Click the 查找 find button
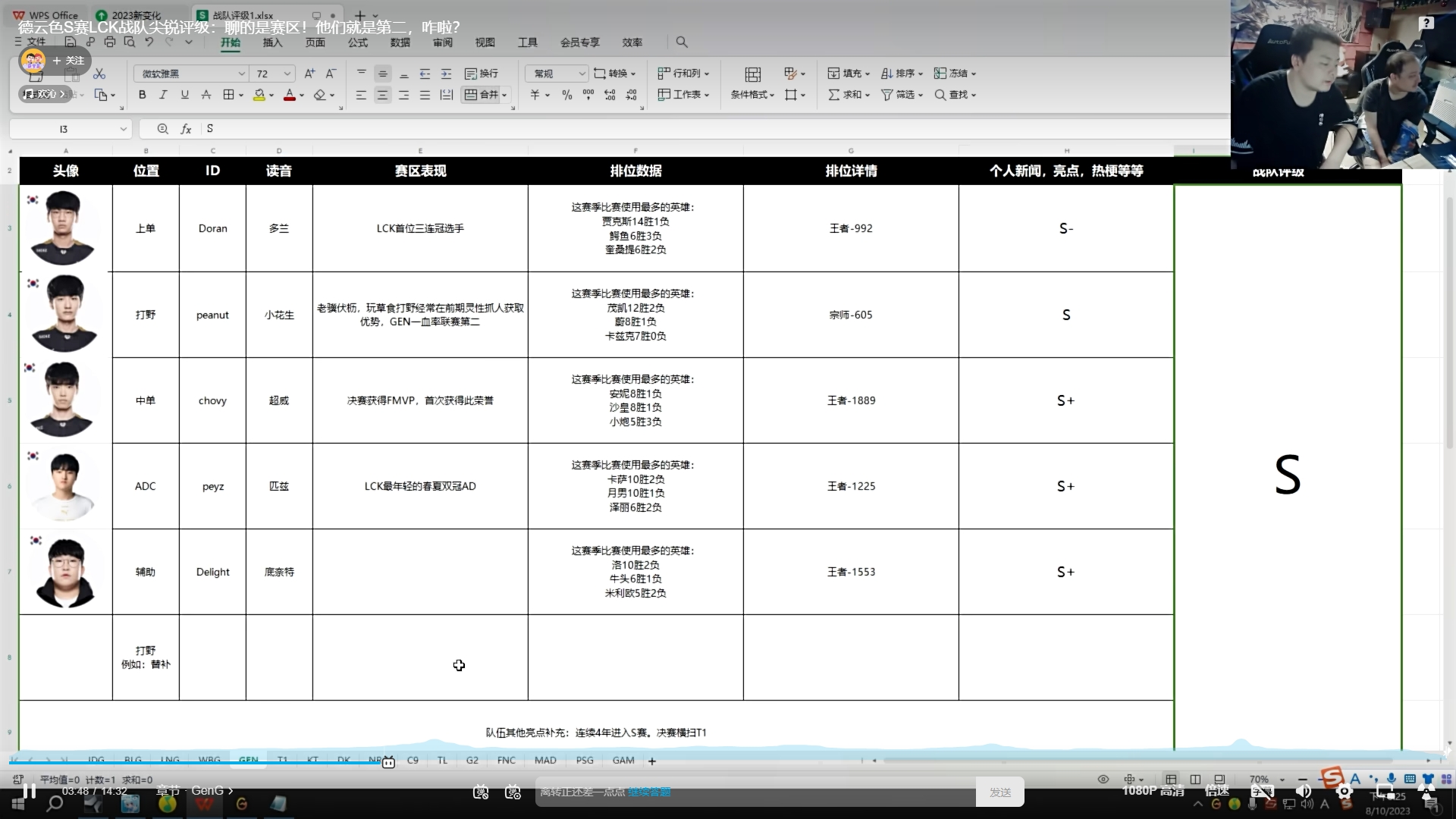The width and height of the screenshot is (1456, 819). [955, 95]
